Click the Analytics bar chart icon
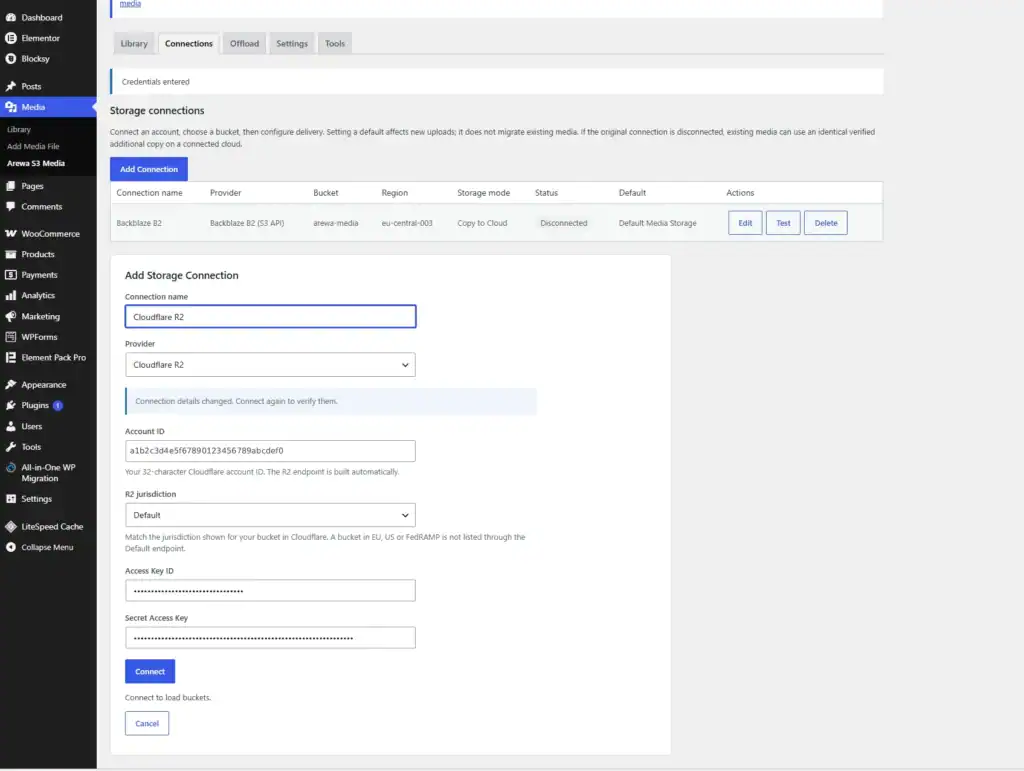This screenshot has height=771, width=1024. coord(10,296)
